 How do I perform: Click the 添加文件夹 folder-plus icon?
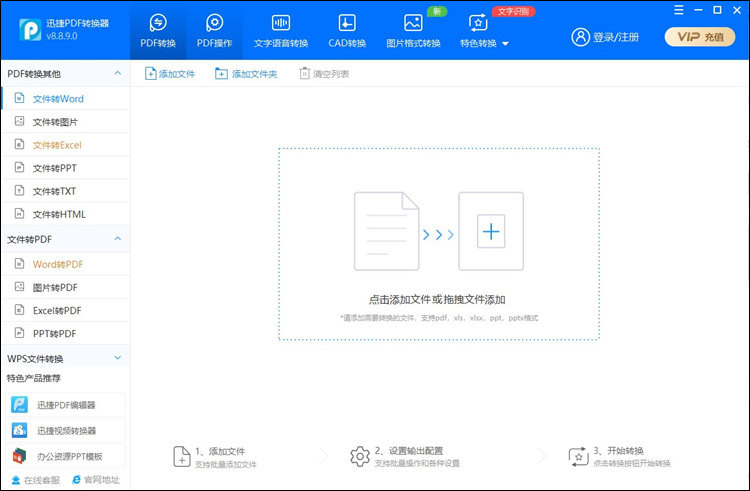221,74
